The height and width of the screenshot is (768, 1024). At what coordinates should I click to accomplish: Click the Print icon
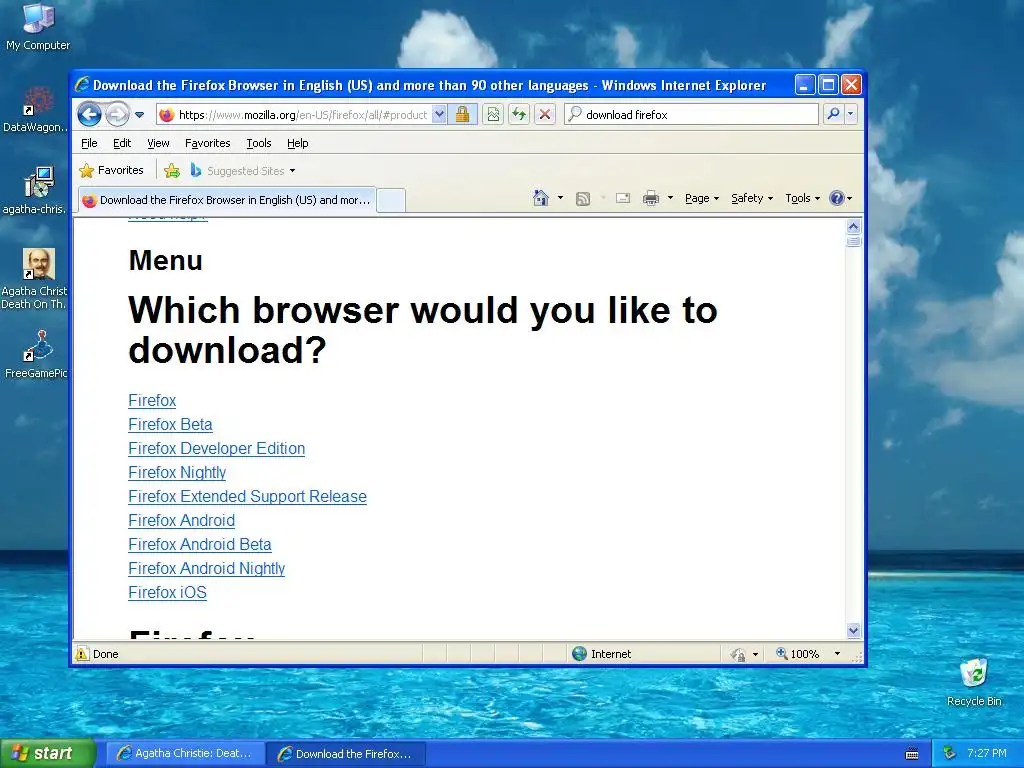pos(650,198)
